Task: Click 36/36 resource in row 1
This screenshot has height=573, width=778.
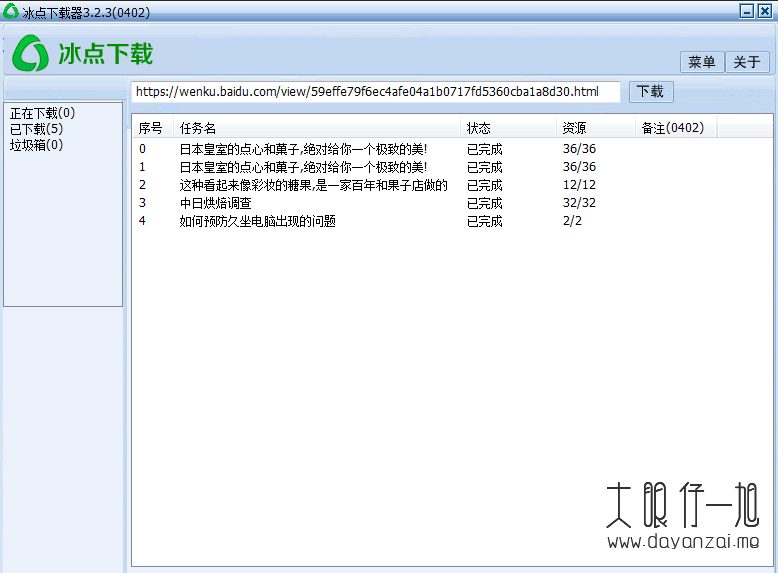Action: [x=579, y=167]
